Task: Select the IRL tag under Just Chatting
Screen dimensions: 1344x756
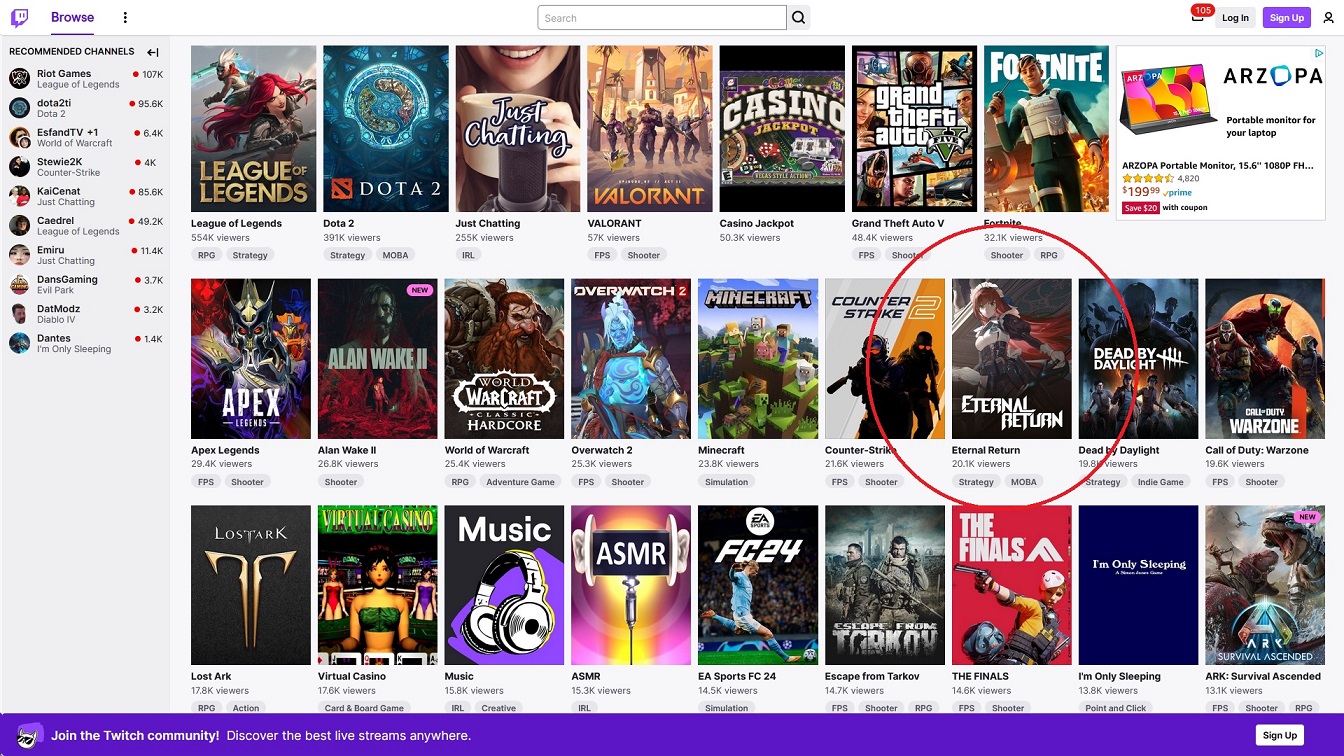Action: (468, 255)
